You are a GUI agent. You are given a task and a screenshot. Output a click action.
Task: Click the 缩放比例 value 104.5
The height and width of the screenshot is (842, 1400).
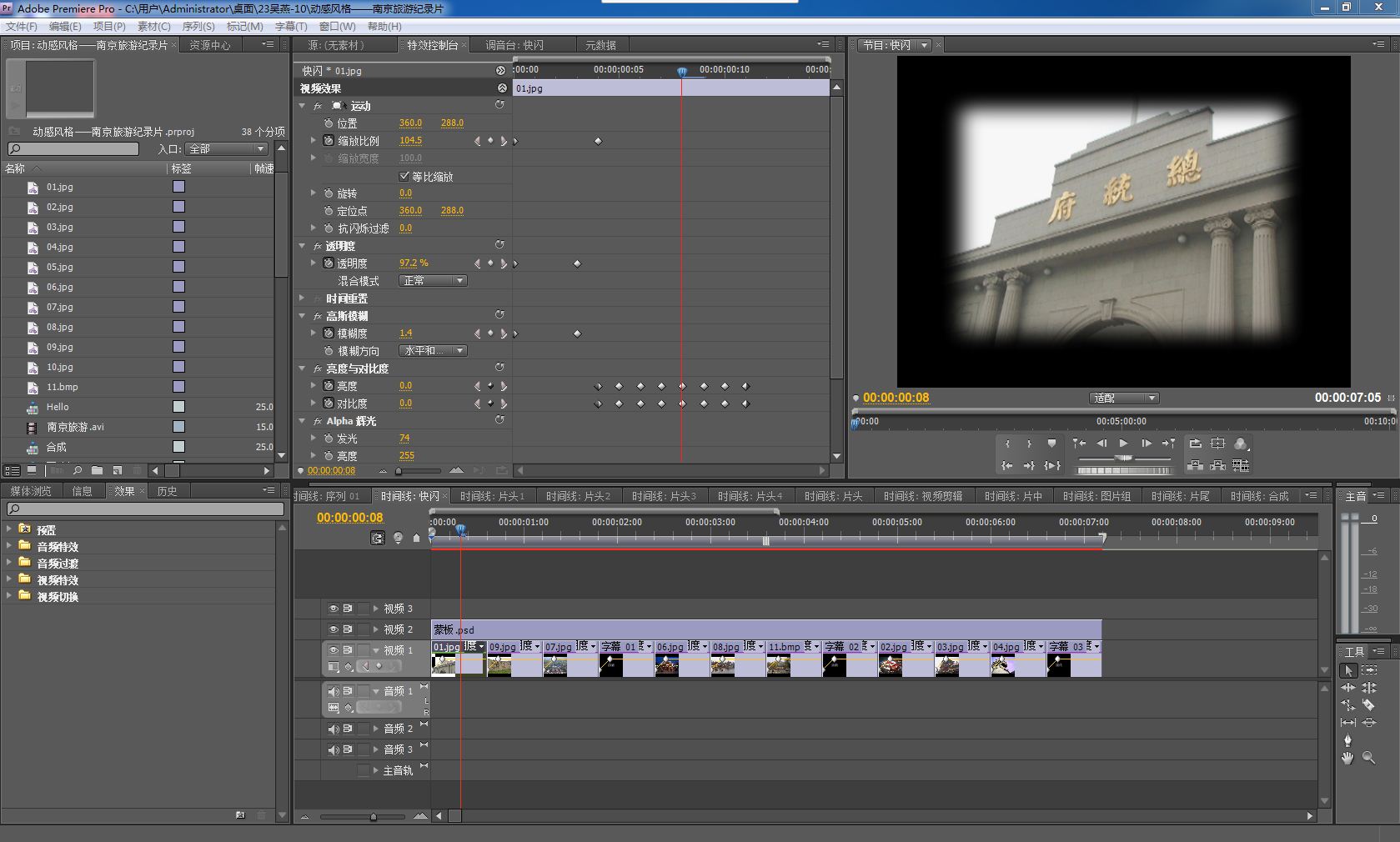coord(410,141)
